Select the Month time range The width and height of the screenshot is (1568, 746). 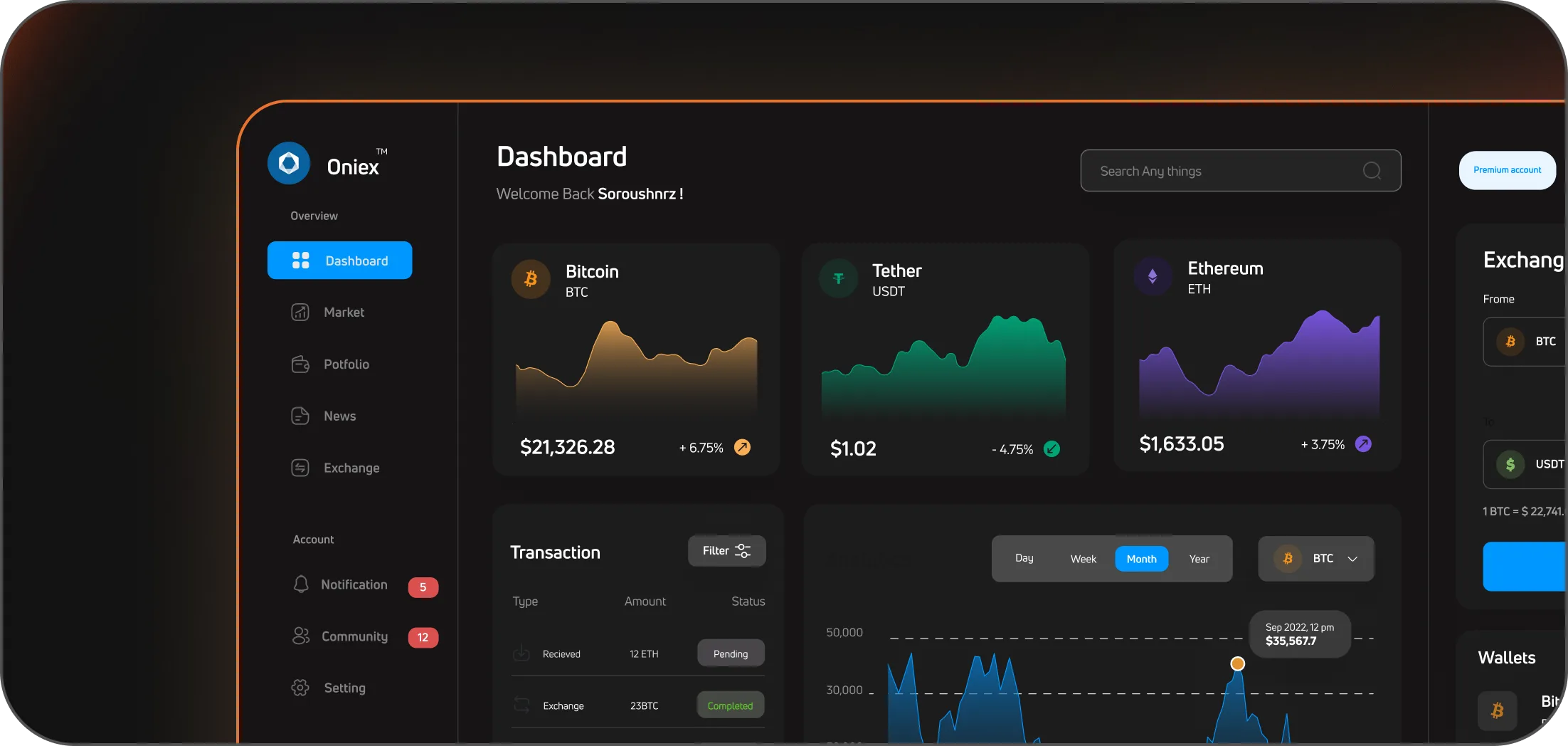tap(1141, 559)
